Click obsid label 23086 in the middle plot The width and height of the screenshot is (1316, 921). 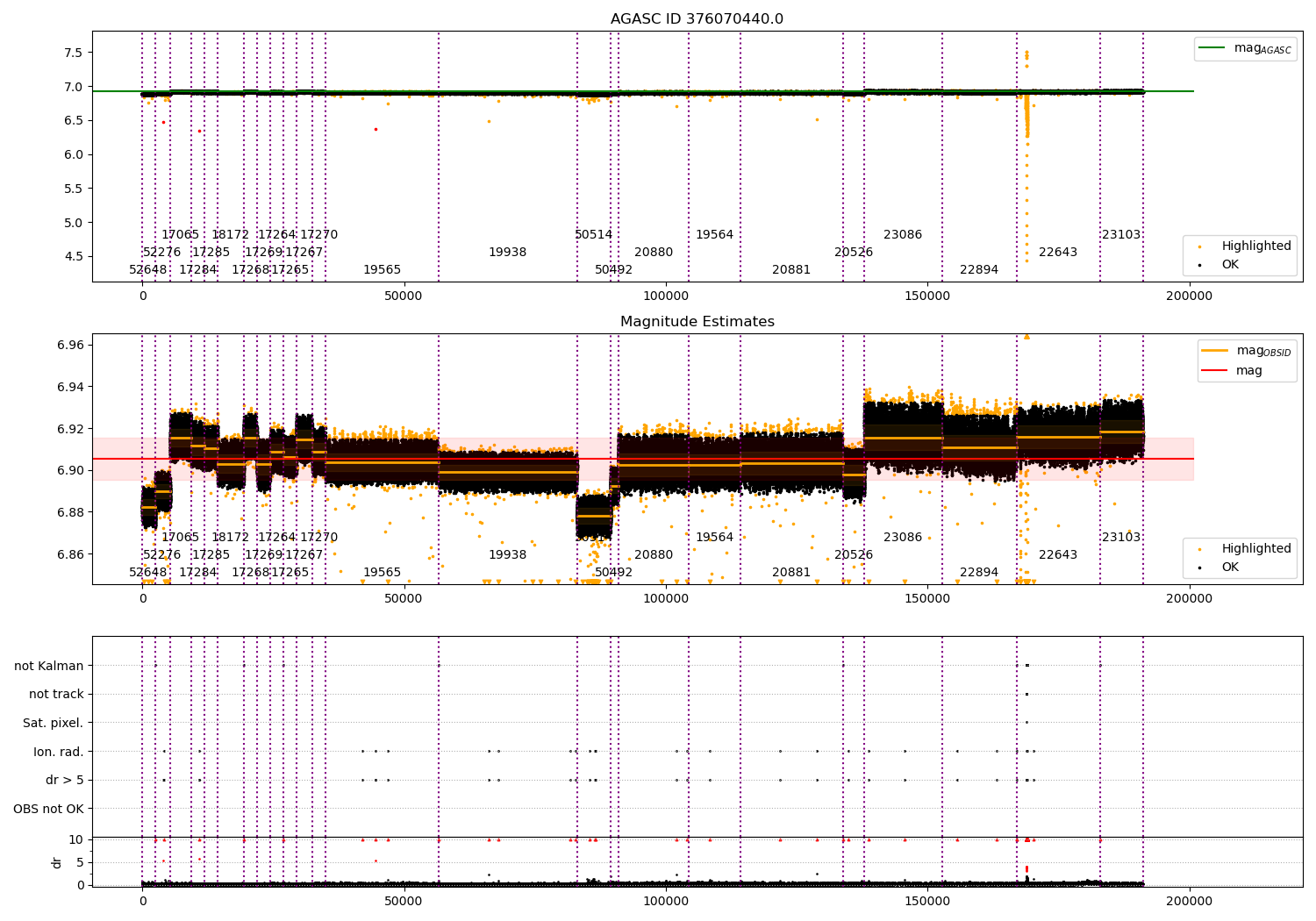tap(903, 538)
